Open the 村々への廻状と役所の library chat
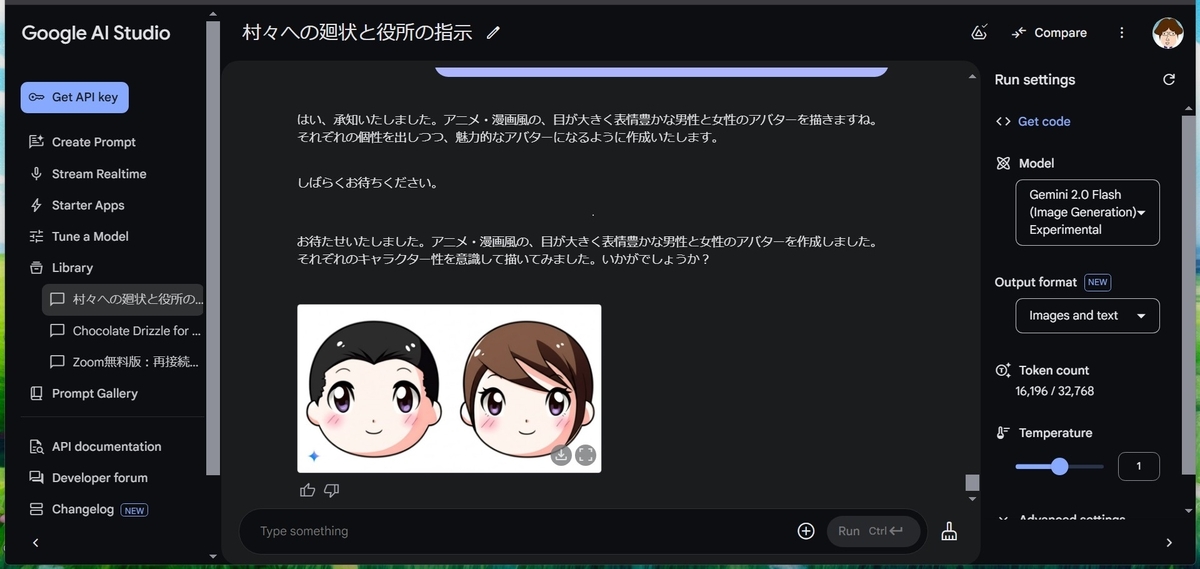The image size is (1200, 569). 123,299
